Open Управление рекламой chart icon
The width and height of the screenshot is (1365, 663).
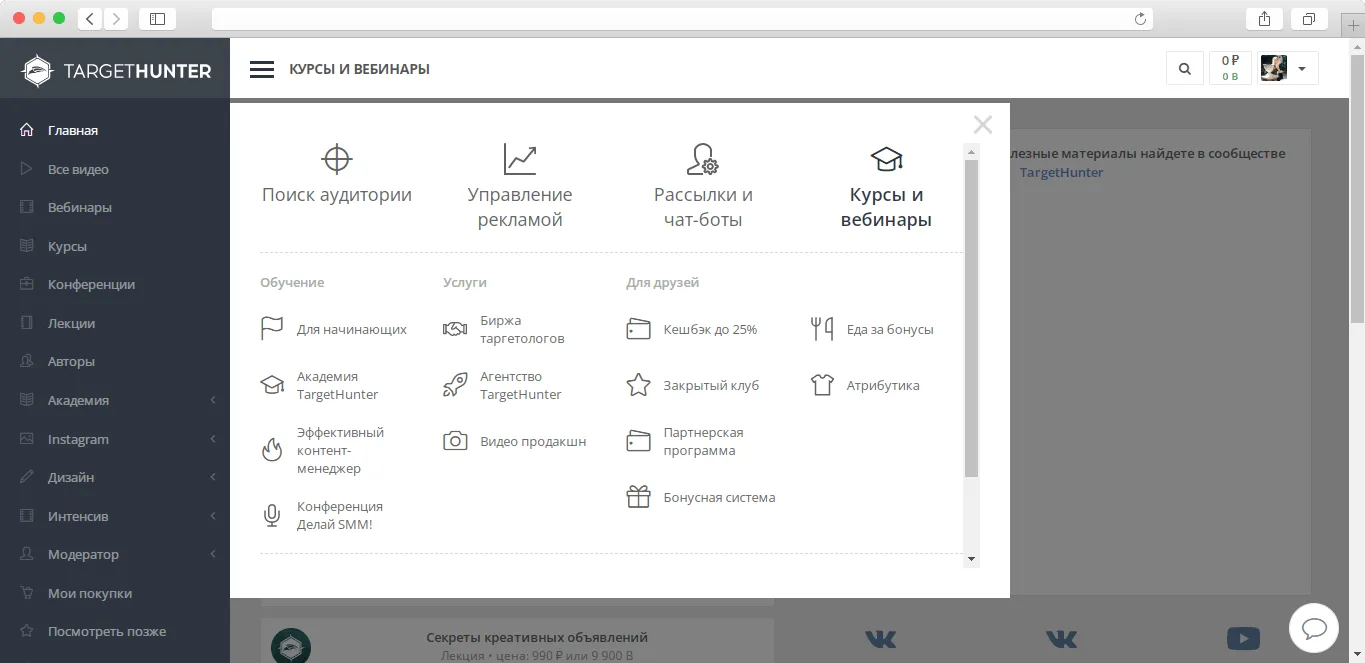click(x=520, y=159)
